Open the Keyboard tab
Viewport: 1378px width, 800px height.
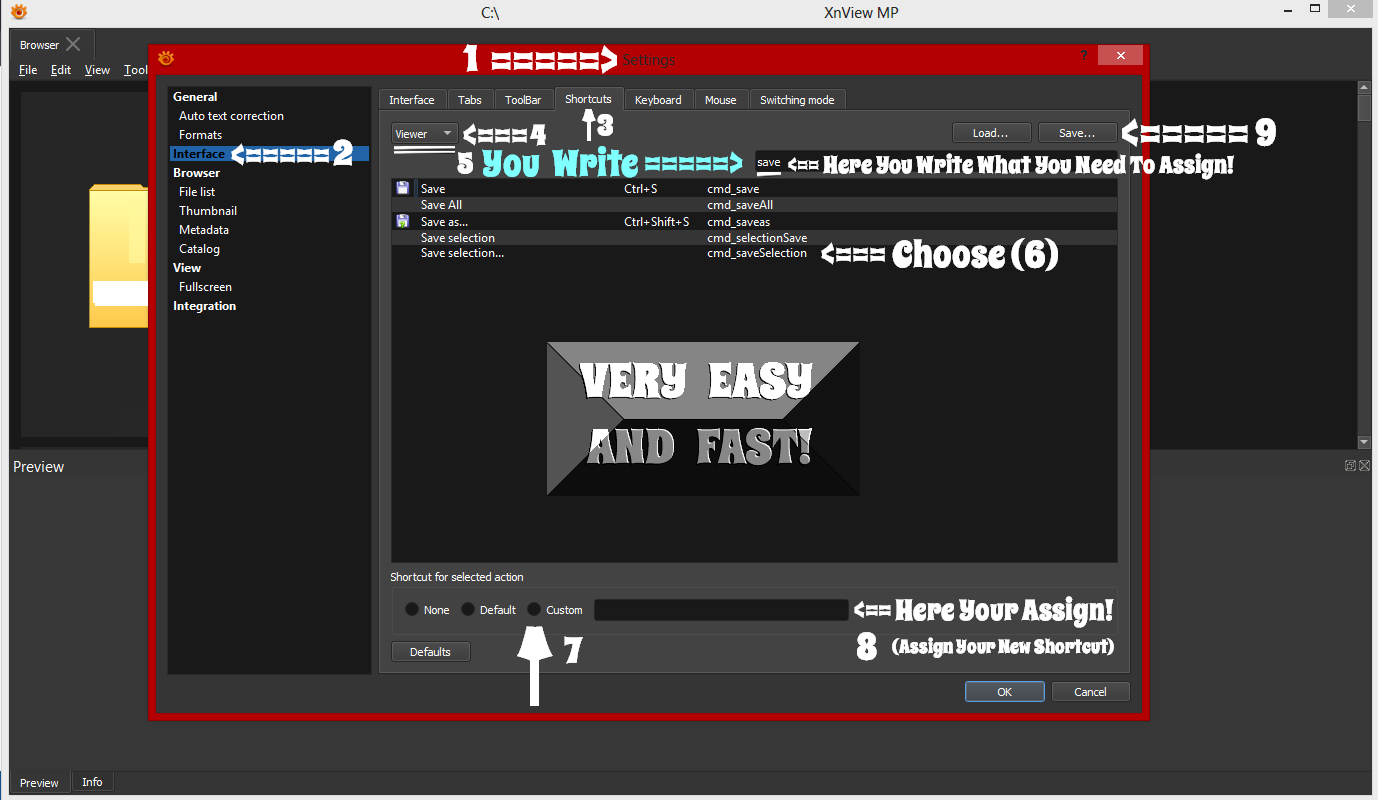point(658,100)
